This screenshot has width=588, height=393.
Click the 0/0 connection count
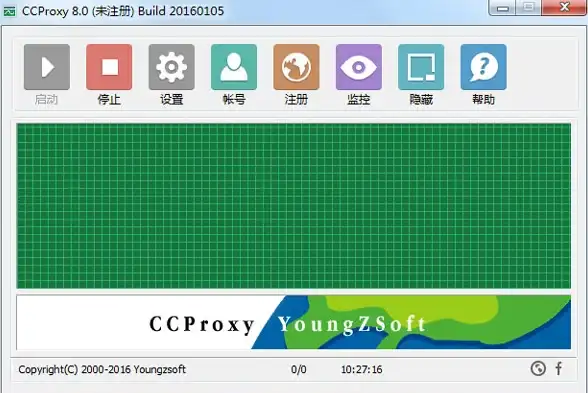298,369
